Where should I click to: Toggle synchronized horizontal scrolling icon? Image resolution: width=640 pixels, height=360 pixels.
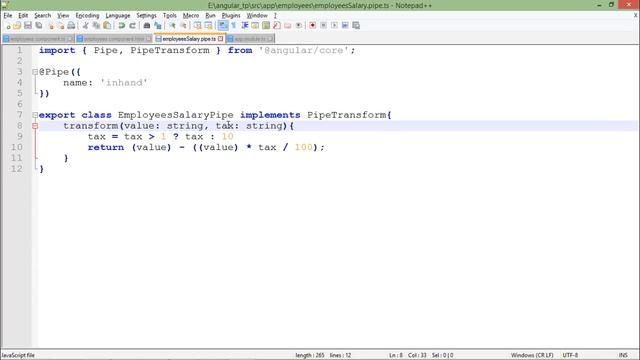(x=209, y=26)
